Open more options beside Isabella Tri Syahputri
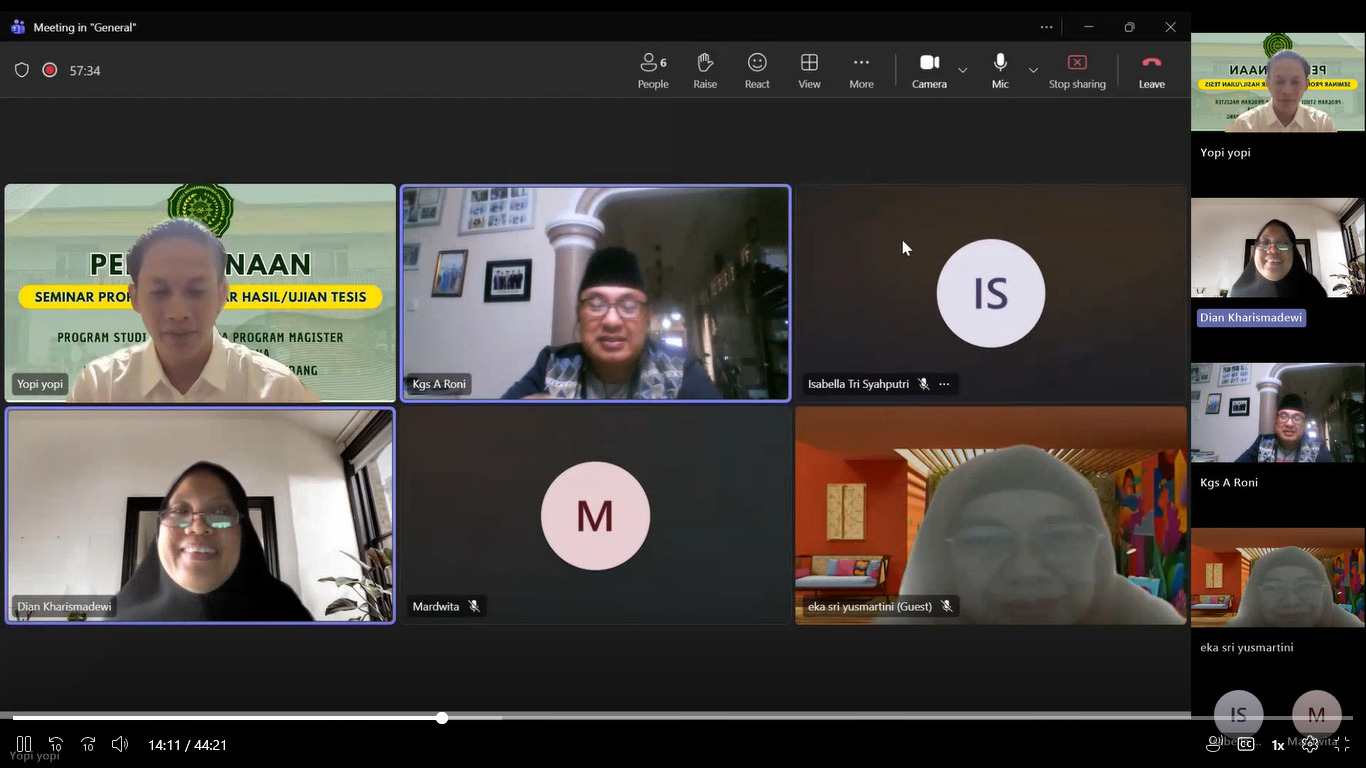The width and height of the screenshot is (1366, 768). tap(944, 384)
